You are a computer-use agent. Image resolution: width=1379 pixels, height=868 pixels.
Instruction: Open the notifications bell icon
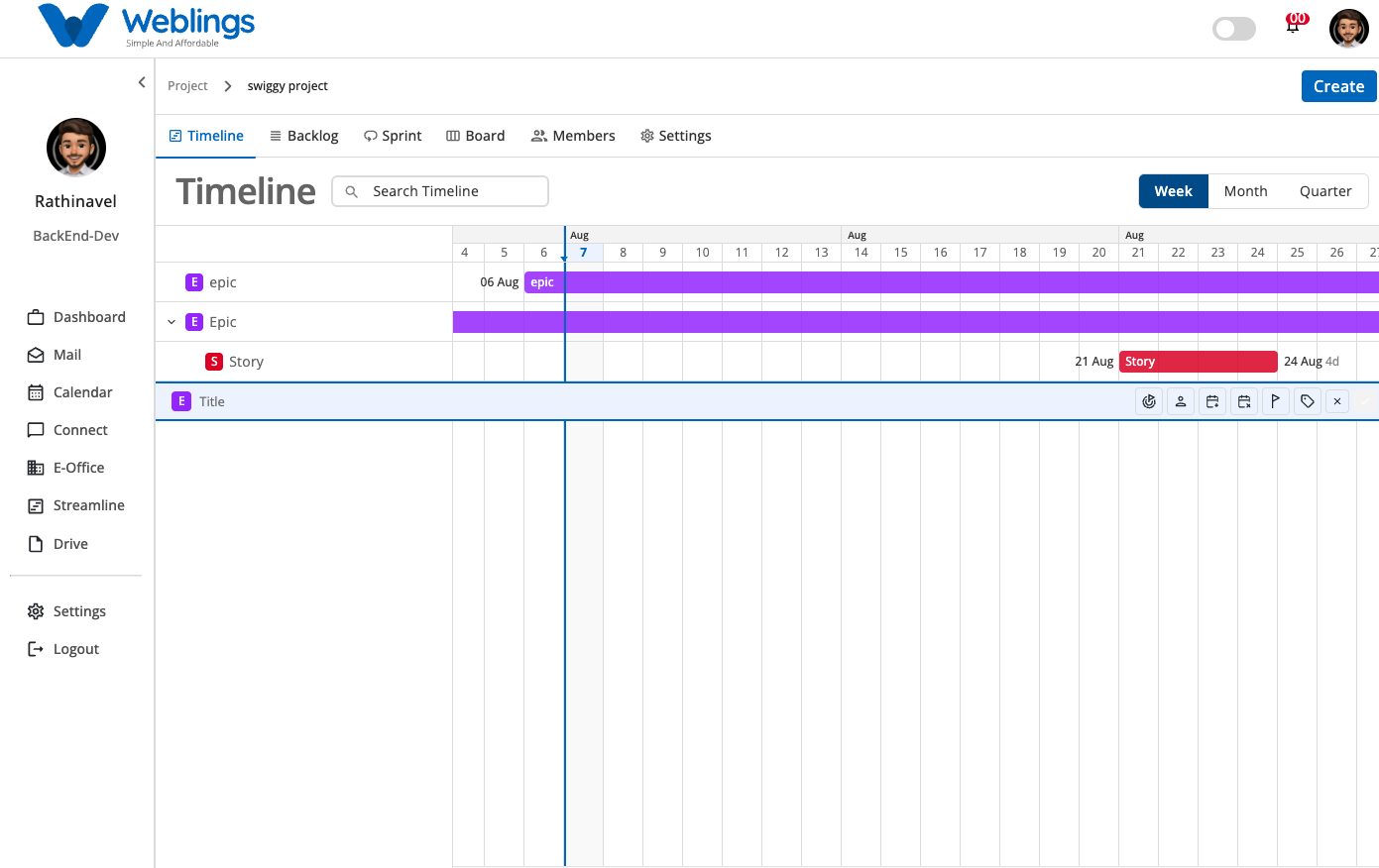(1293, 27)
